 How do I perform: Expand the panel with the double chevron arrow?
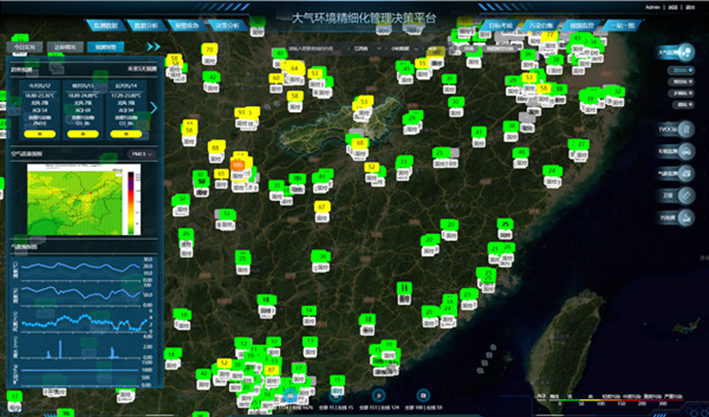tap(153, 47)
